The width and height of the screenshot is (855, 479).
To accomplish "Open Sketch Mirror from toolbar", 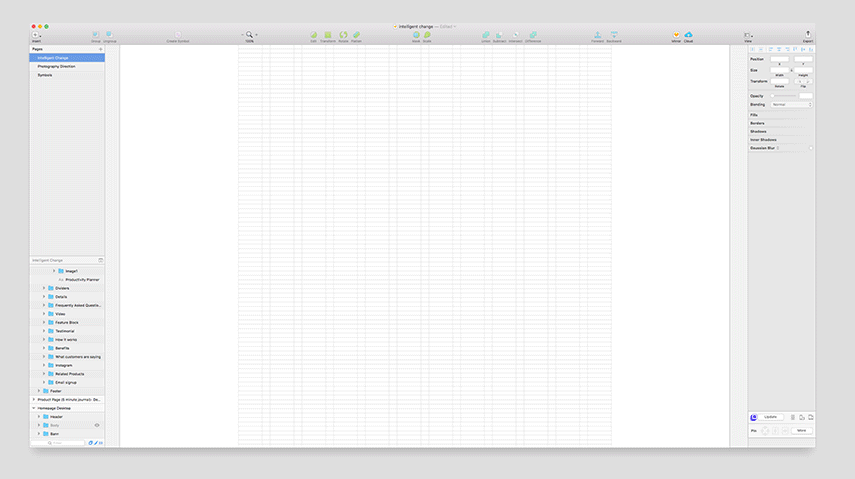I will [676, 35].
